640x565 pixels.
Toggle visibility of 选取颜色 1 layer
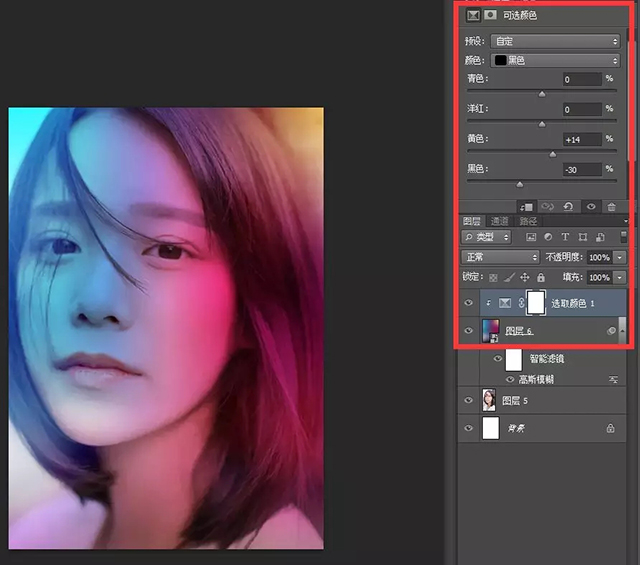tap(469, 302)
